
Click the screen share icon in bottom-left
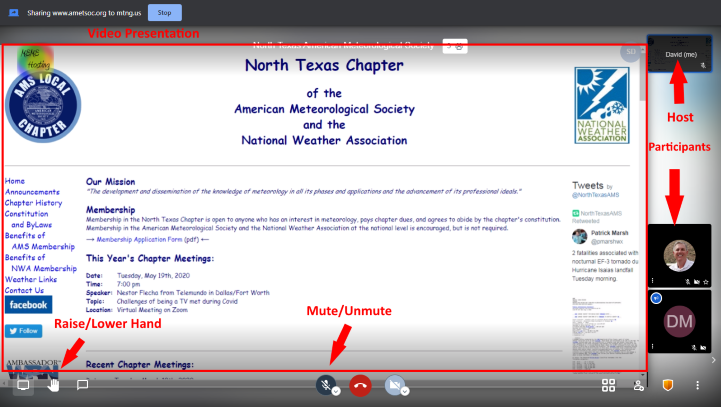click(22, 385)
